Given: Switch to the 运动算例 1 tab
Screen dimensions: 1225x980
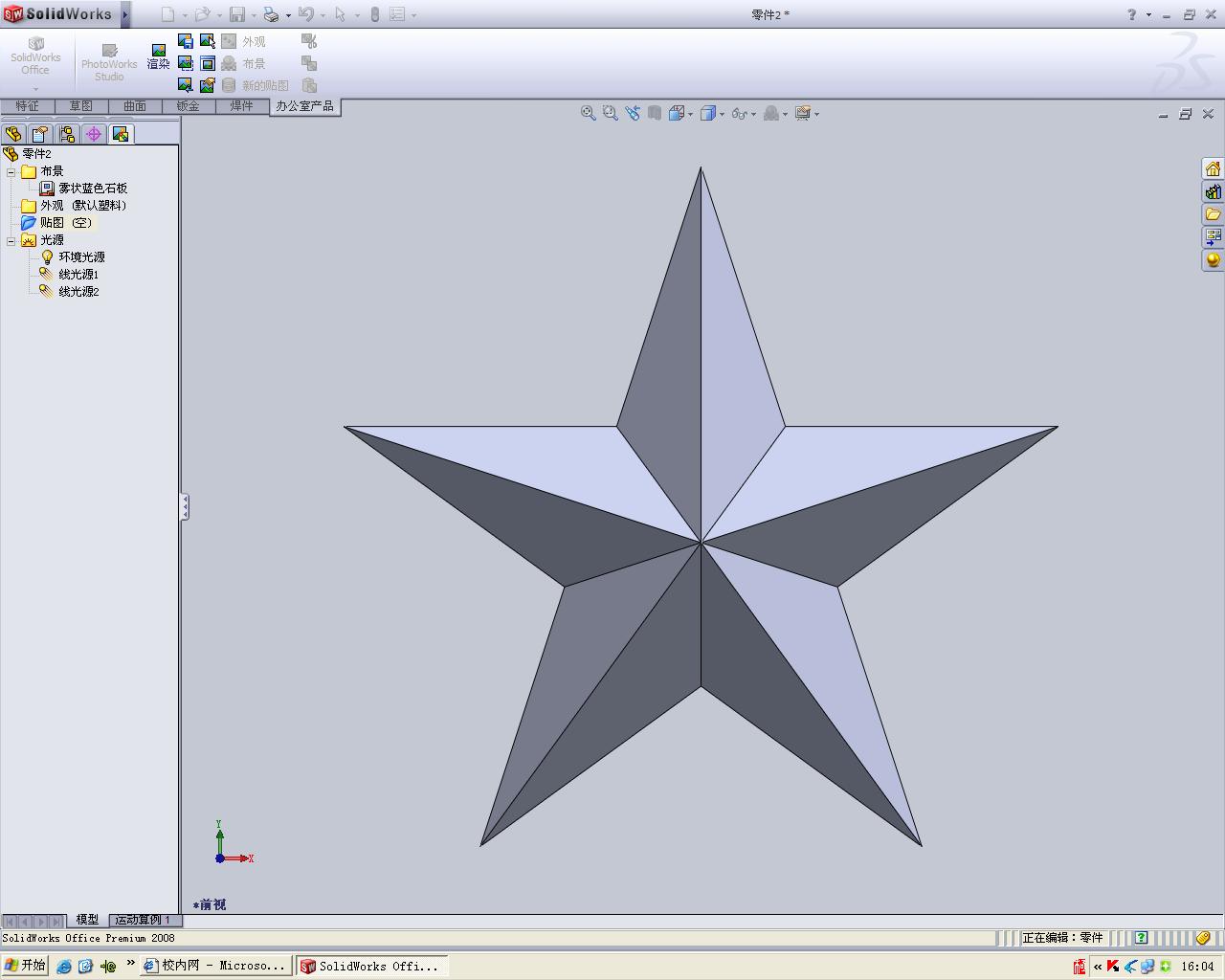Looking at the screenshot, I should pyautogui.click(x=144, y=920).
